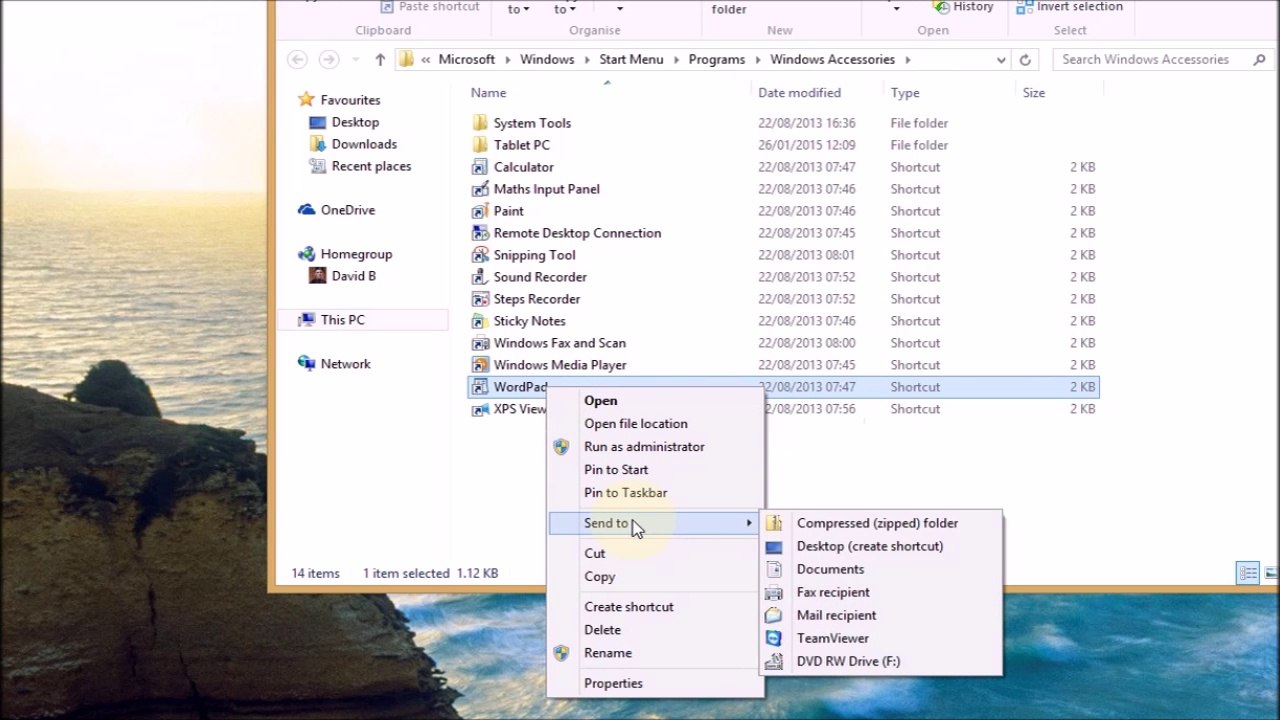Click the Compressed folder zip icon
Image resolution: width=1280 pixels, height=720 pixels.
pos(774,523)
